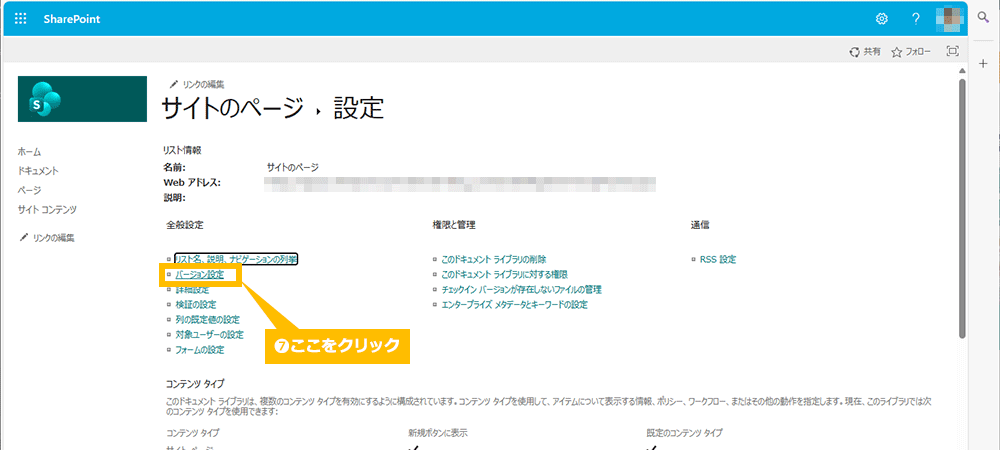The width and height of the screenshot is (1000, 450).
Task: Open ホーム in the left navigation
Action: tap(29, 152)
